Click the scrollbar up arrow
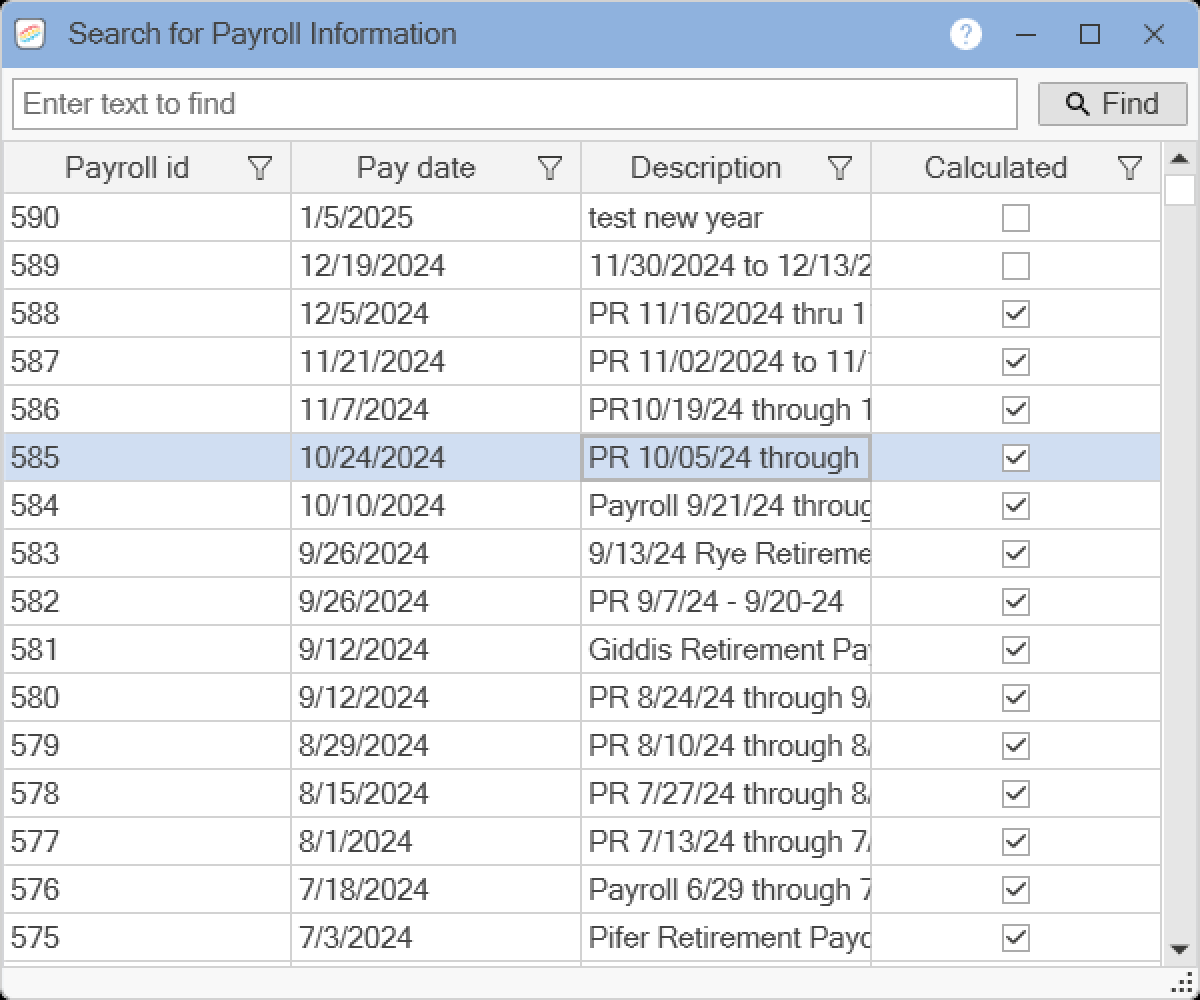This screenshot has height=1000, width=1200. [x=1180, y=158]
